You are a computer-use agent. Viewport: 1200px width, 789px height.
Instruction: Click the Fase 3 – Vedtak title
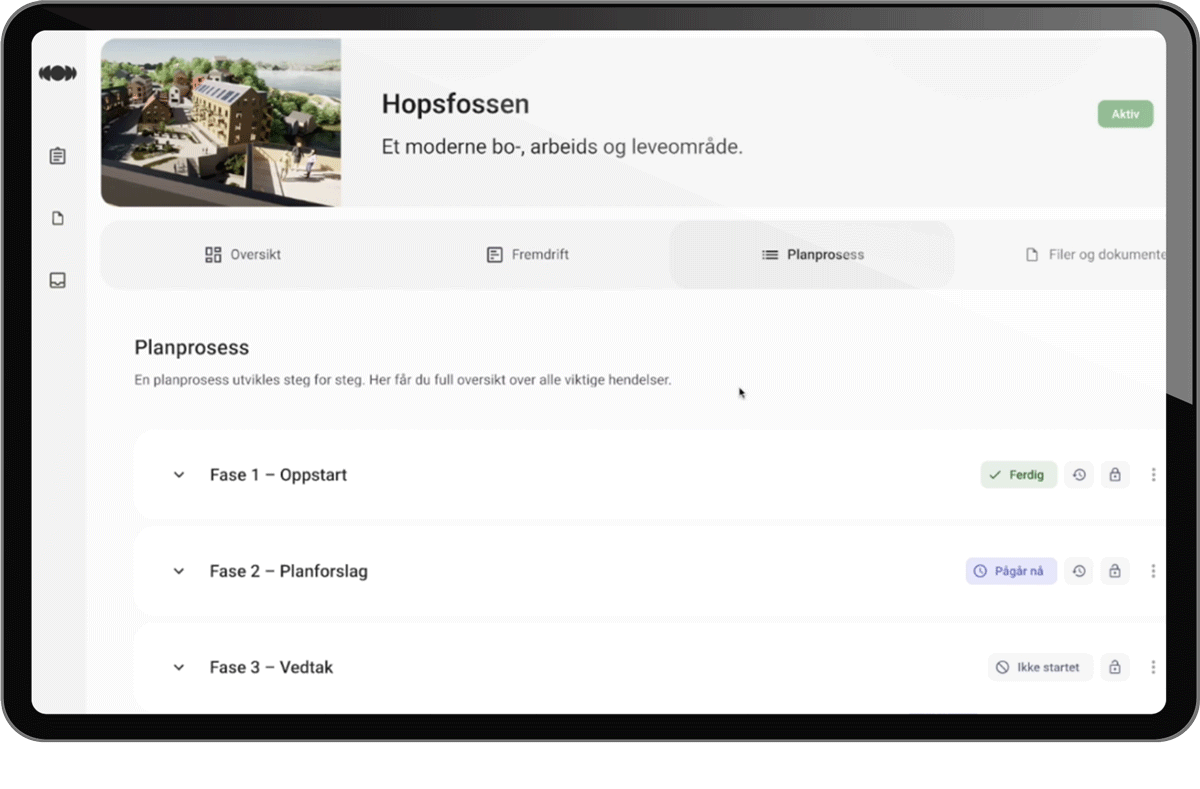[271, 667]
